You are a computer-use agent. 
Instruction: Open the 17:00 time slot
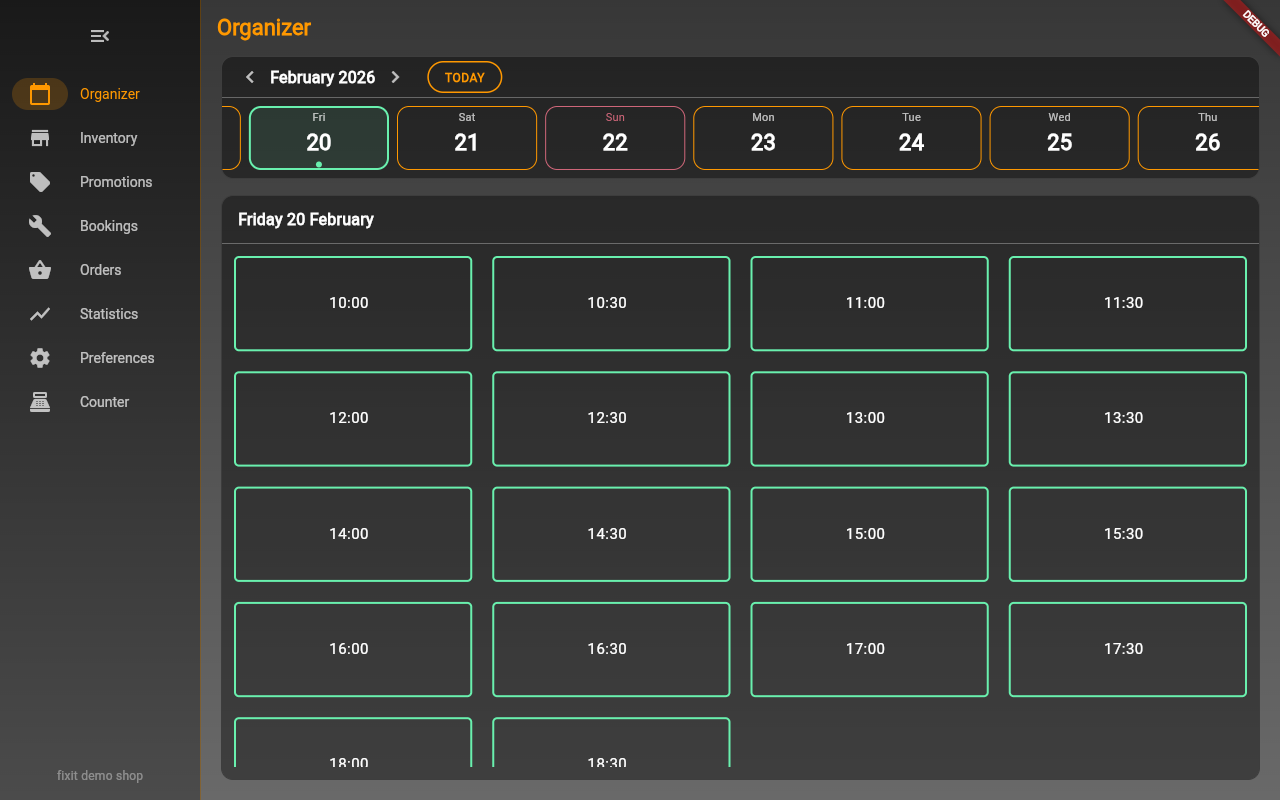click(869, 649)
